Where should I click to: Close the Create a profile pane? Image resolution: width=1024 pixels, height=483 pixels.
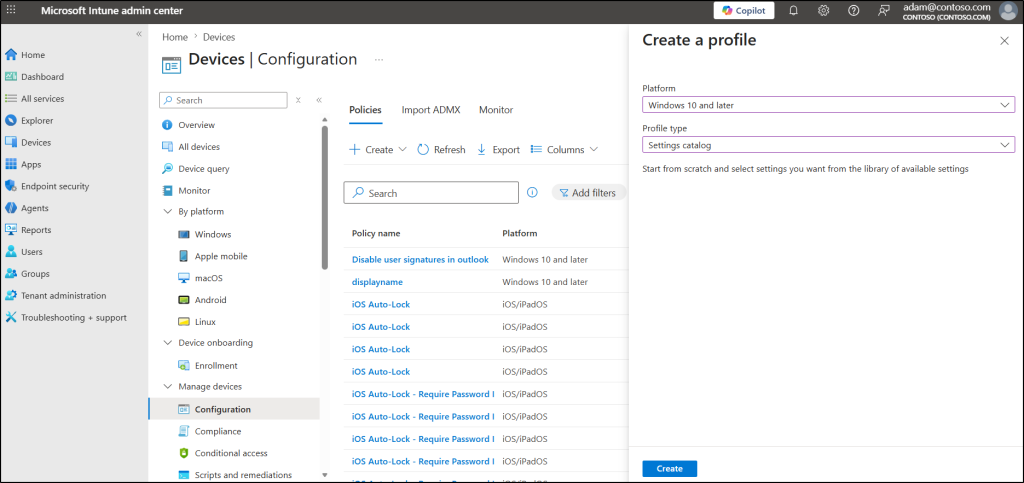pos(1004,40)
